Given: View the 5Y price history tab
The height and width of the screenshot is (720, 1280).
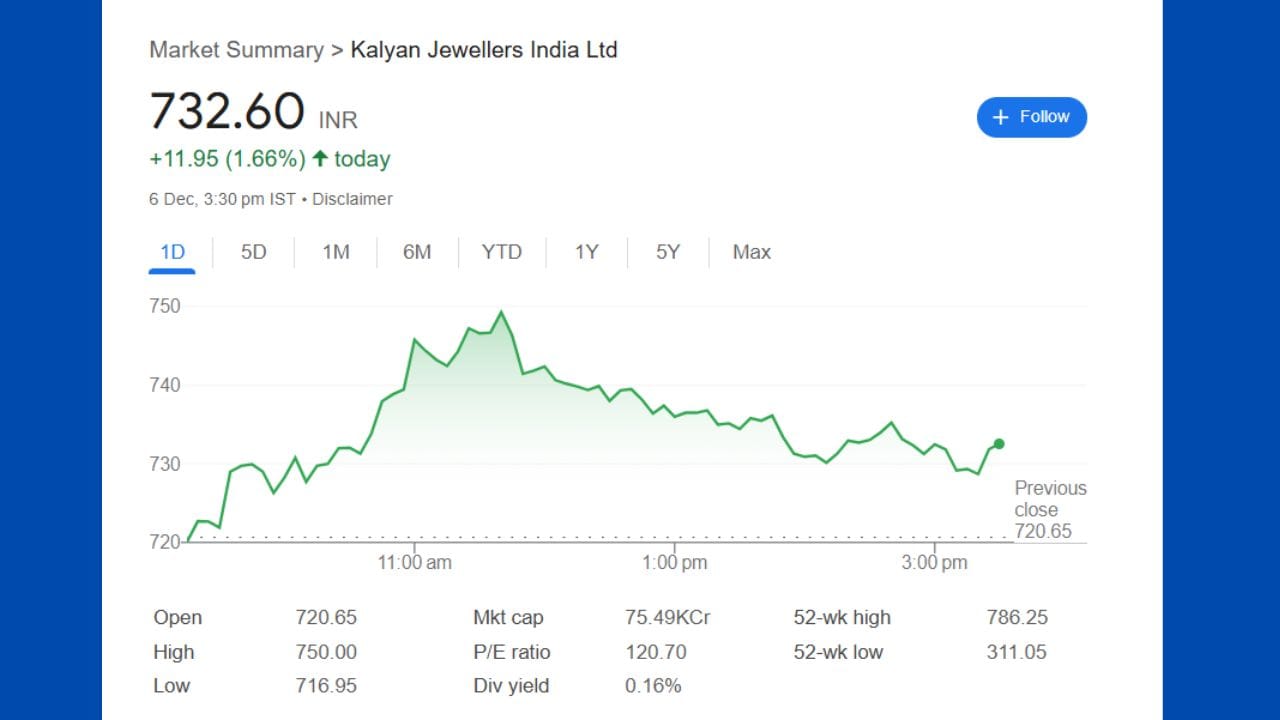Looking at the screenshot, I should (668, 252).
